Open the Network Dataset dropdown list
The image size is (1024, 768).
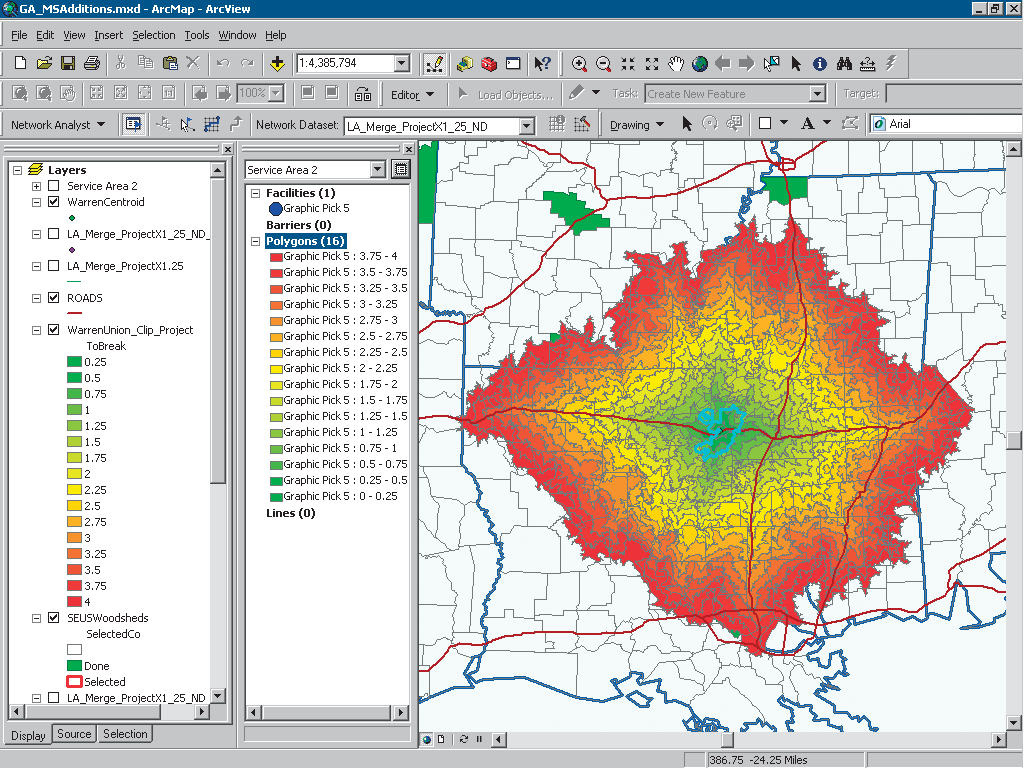coord(526,126)
